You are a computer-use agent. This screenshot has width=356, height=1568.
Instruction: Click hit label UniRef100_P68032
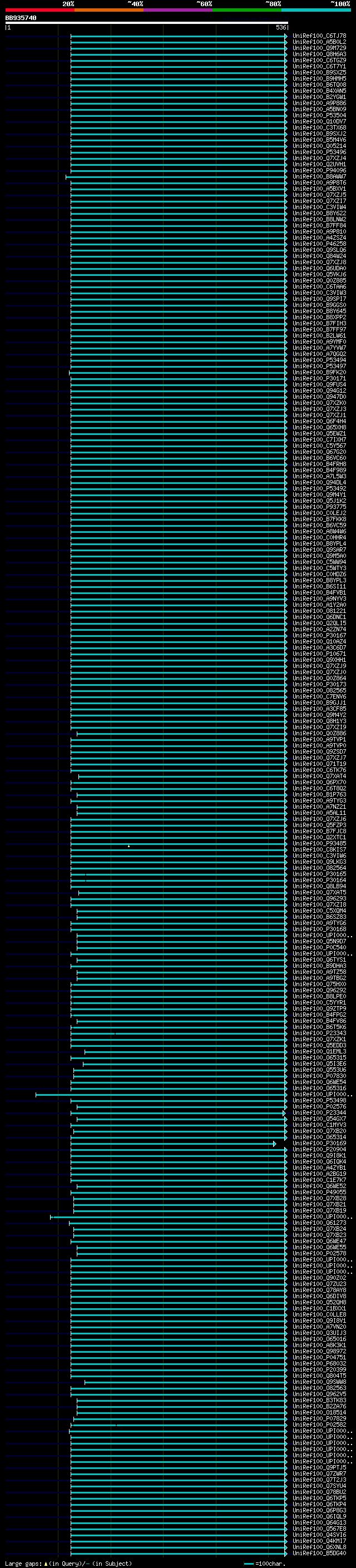click(x=319, y=1363)
